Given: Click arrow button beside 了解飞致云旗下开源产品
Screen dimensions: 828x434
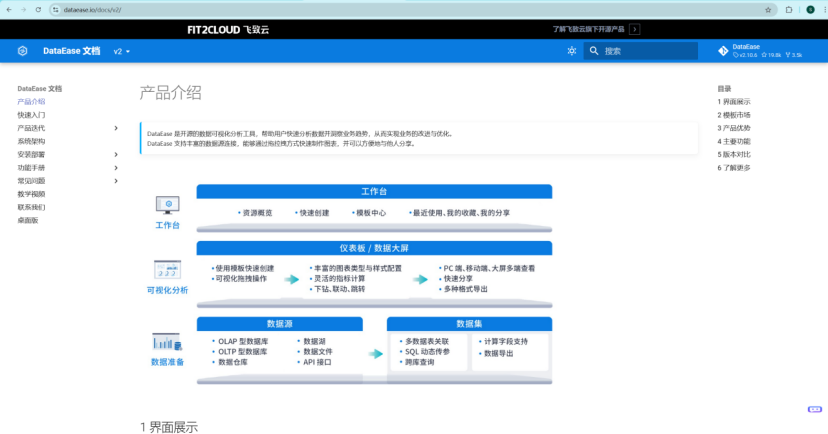Looking at the screenshot, I should click(x=635, y=29).
